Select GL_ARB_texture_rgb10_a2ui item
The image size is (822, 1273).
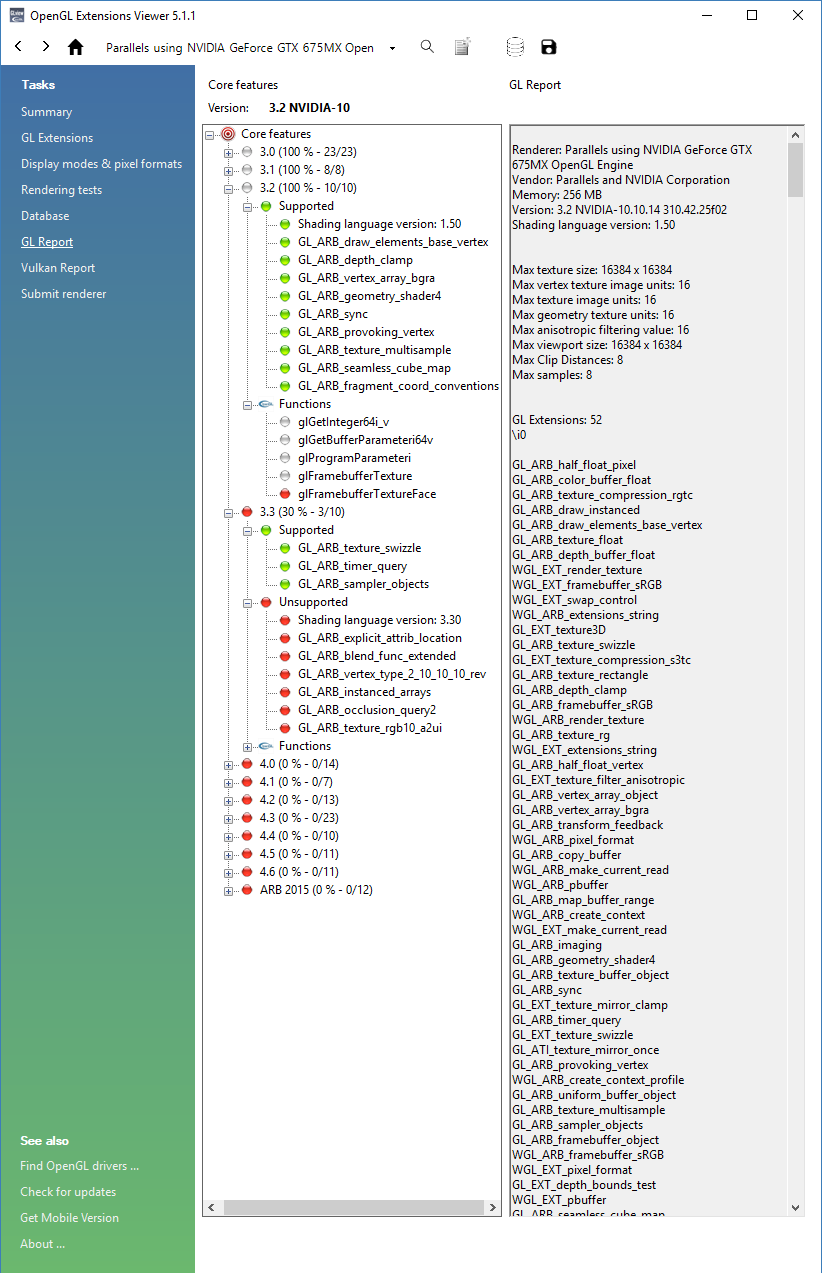pyautogui.click(x=370, y=728)
